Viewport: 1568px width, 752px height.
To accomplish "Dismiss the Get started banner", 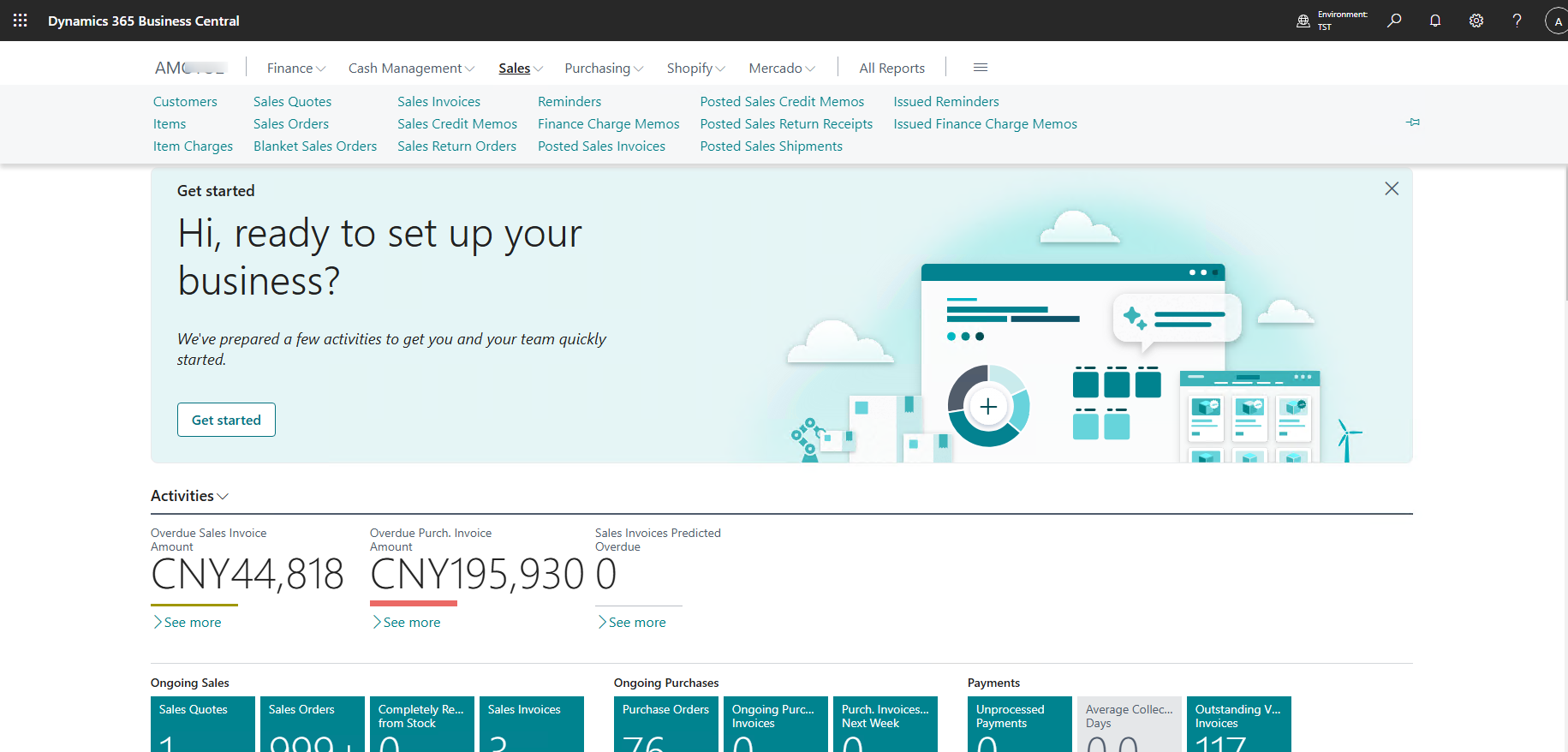I will (1392, 188).
